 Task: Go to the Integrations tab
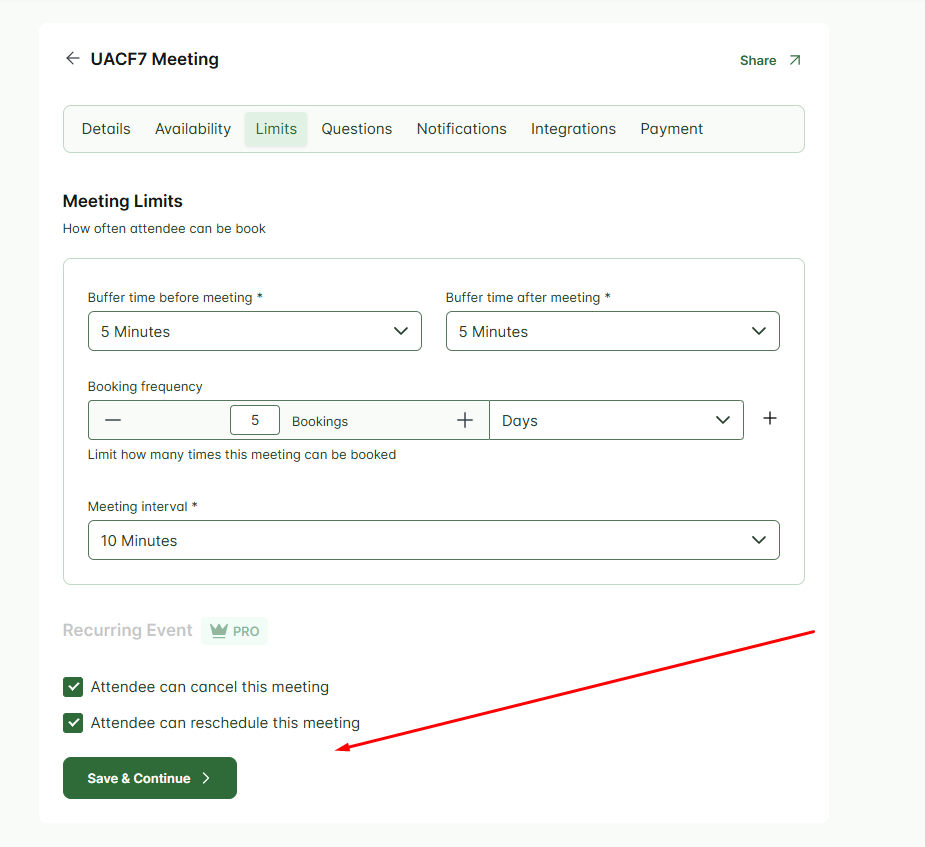tap(573, 129)
